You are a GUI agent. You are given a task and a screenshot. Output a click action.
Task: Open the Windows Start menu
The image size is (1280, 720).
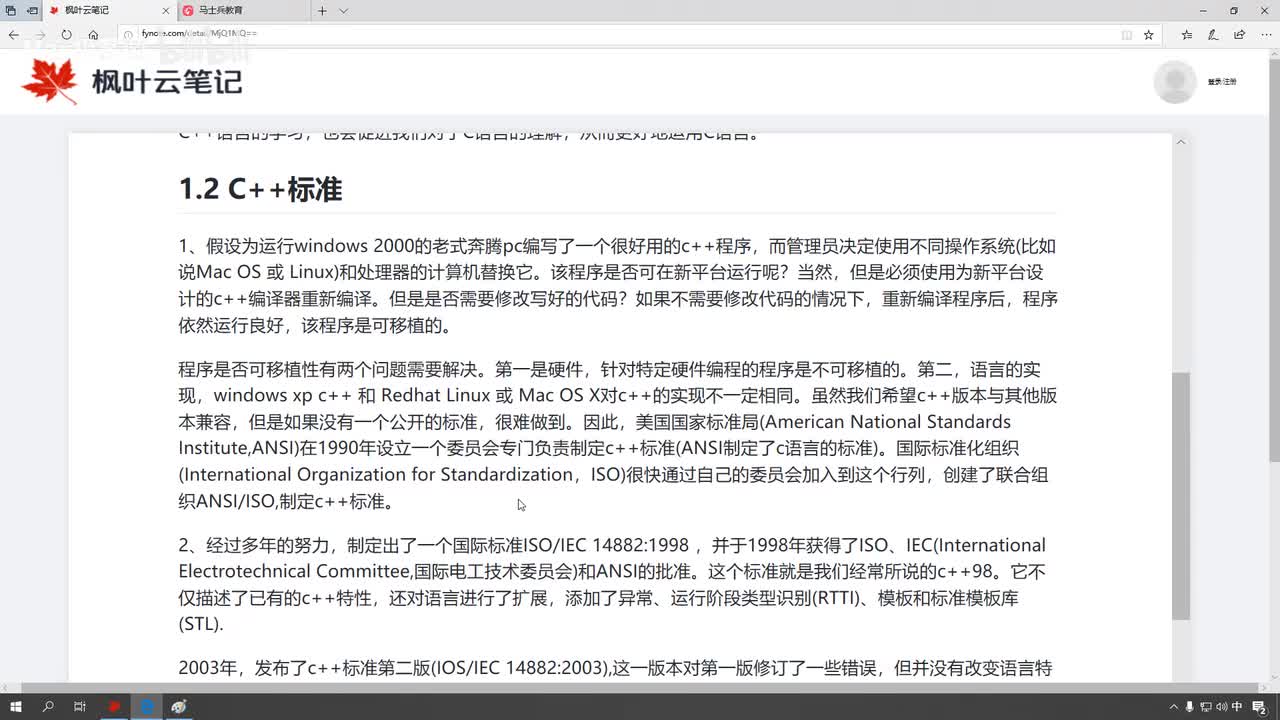(x=14, y=707)
